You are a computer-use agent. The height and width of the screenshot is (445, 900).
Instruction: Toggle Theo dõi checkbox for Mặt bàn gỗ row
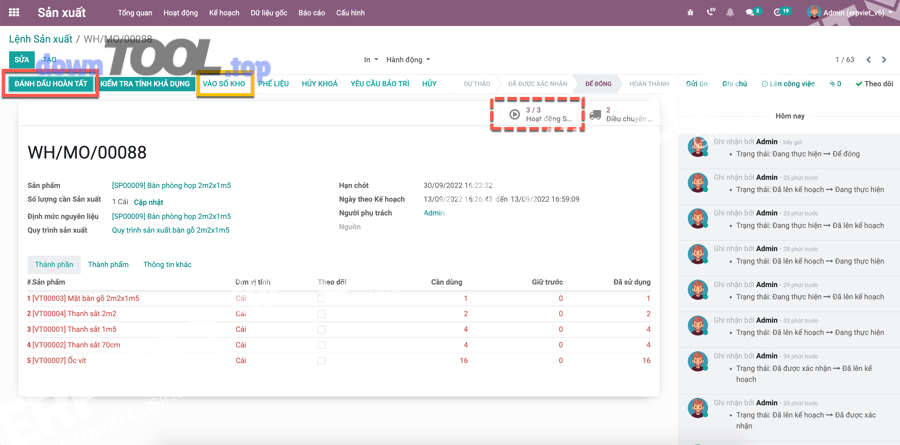(321, 298)
